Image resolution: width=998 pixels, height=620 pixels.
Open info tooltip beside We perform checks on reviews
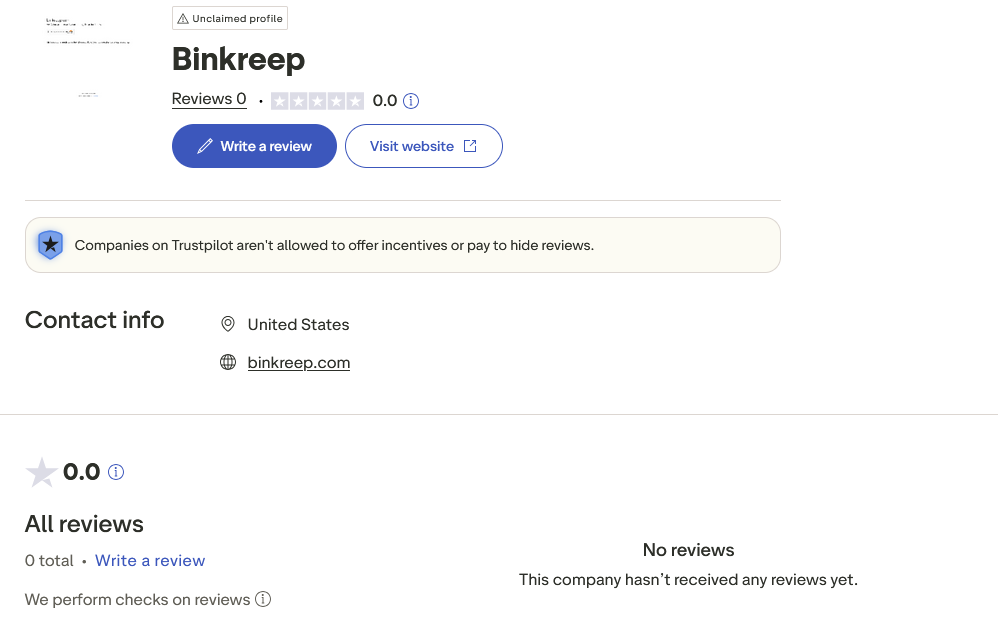(x=263, y=599)
